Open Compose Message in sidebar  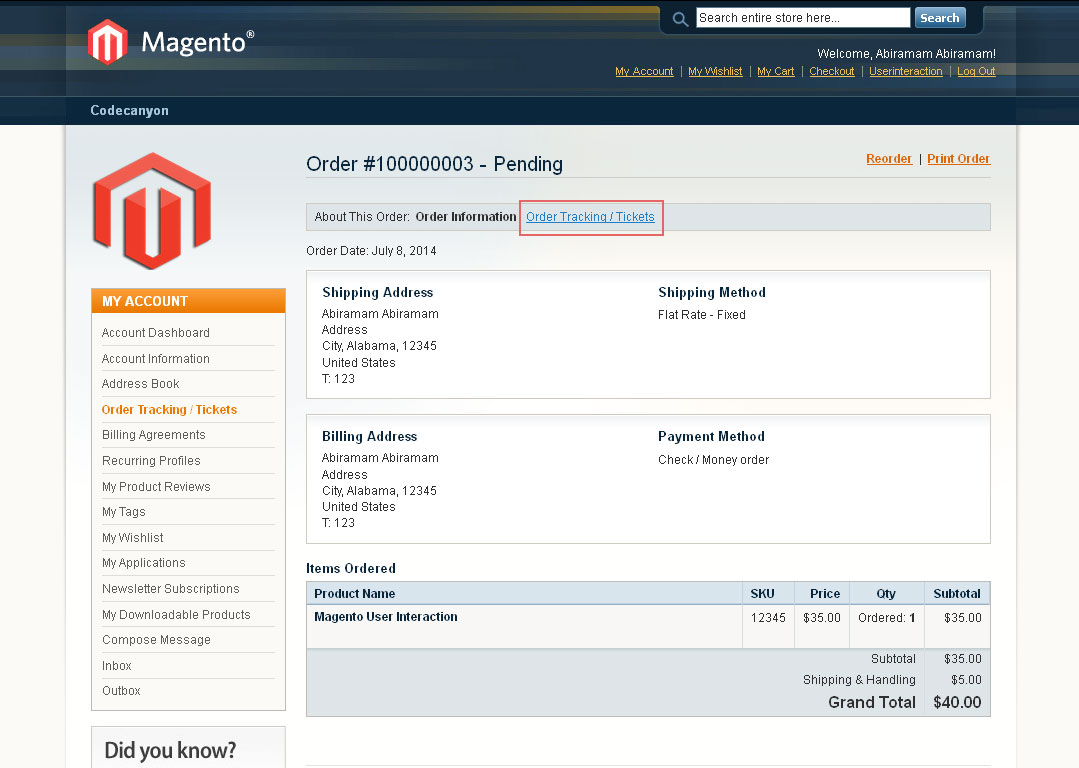pyautogui.click(x=156, y=639)
